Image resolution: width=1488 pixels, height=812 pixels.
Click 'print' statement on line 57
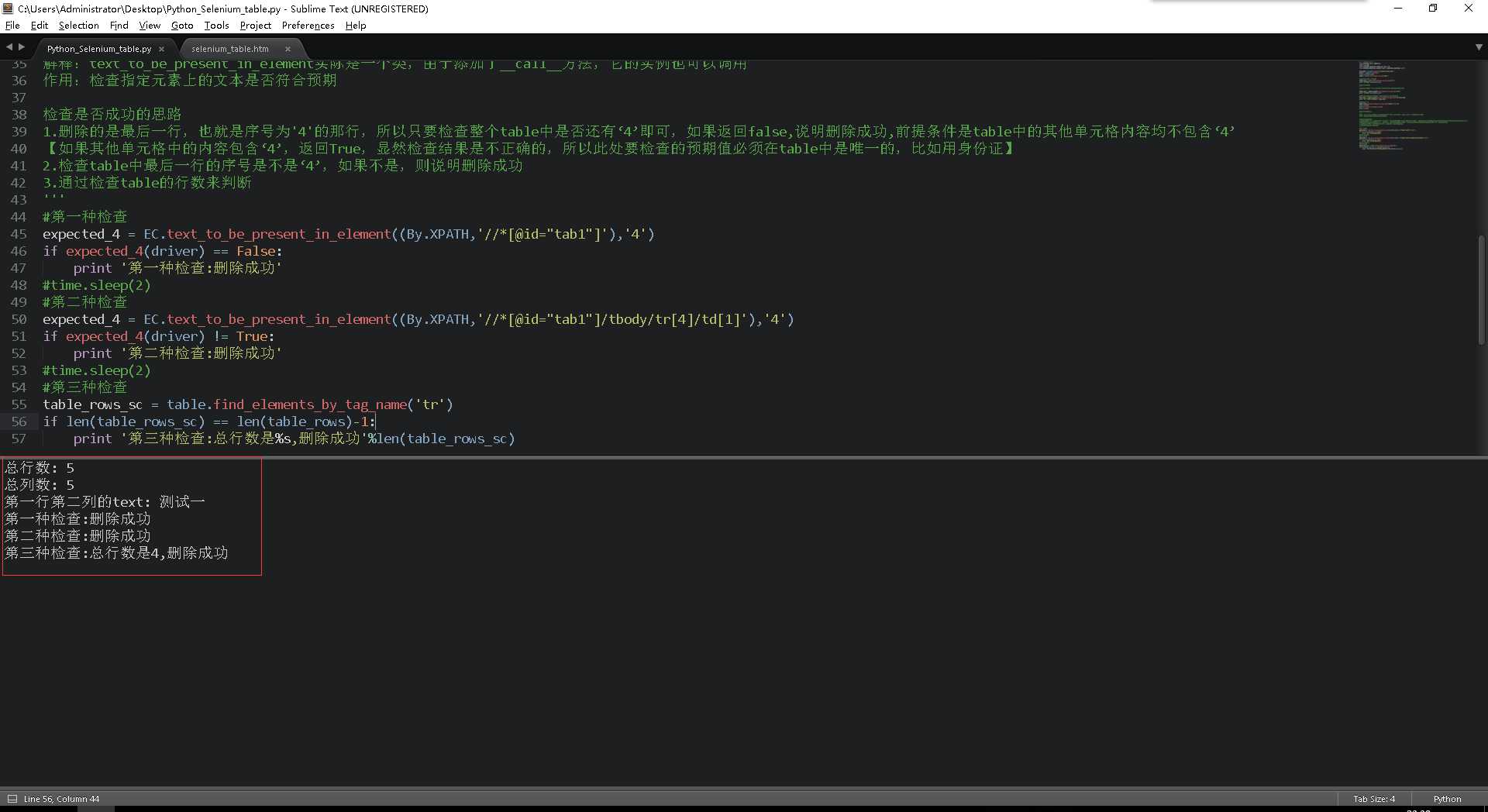(93, 439)
